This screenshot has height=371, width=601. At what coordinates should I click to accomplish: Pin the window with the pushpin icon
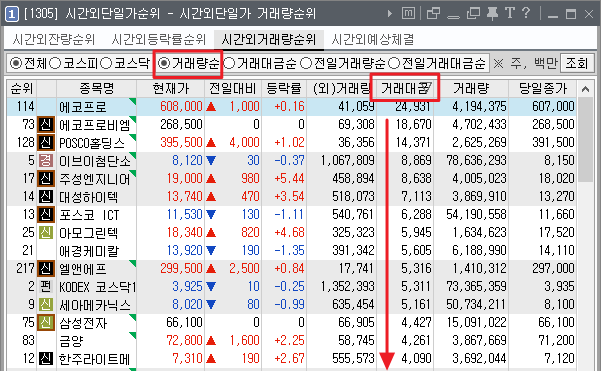pyautogui.click(x=492, y=14)
